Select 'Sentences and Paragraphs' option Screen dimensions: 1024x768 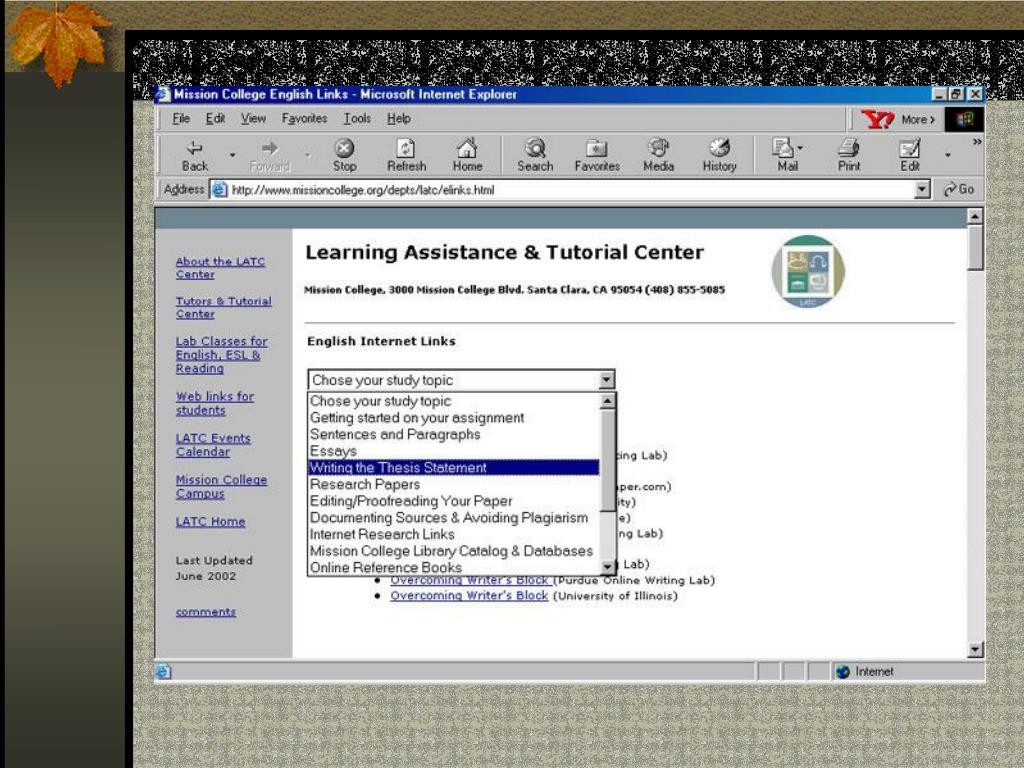tap(453, 434)
